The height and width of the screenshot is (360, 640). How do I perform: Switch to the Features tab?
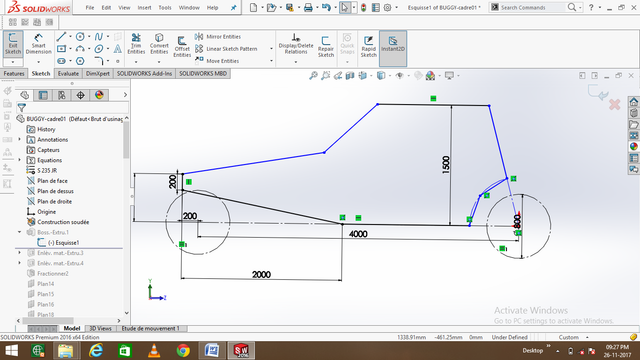pos(14,73)
